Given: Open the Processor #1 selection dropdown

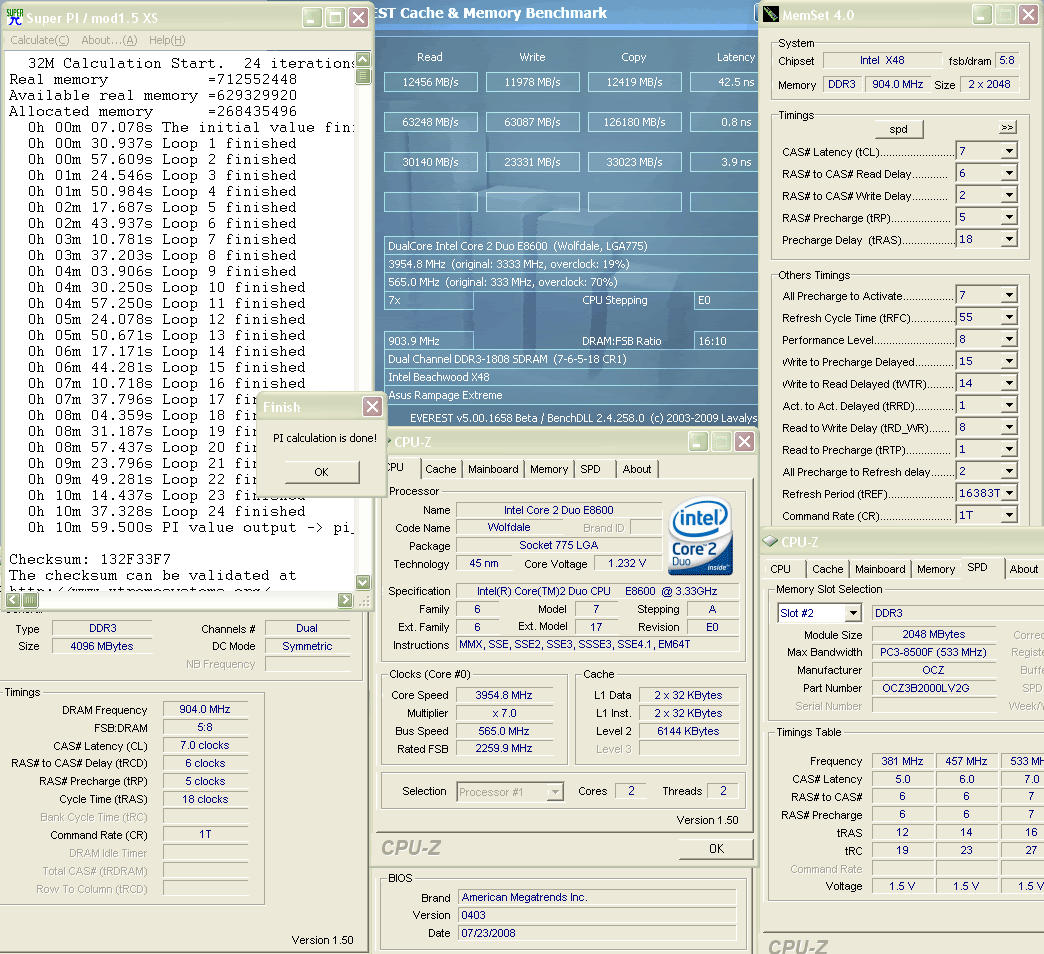Looking at the screenshot, I should point(555,792).
